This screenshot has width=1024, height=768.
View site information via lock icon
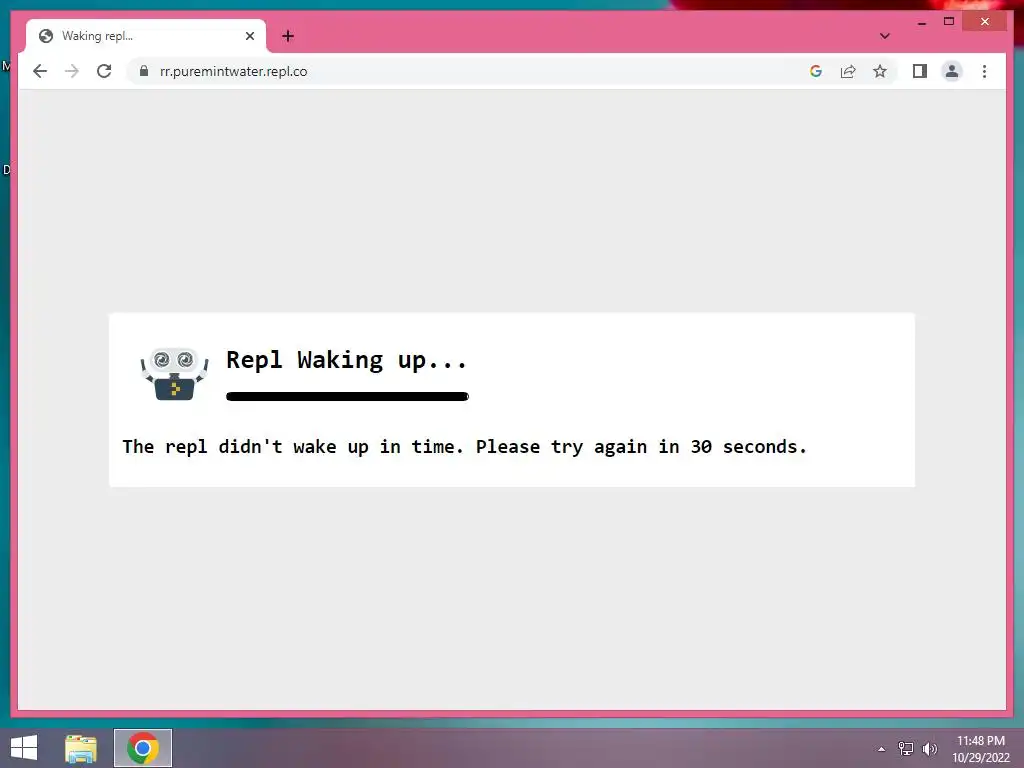144,71
